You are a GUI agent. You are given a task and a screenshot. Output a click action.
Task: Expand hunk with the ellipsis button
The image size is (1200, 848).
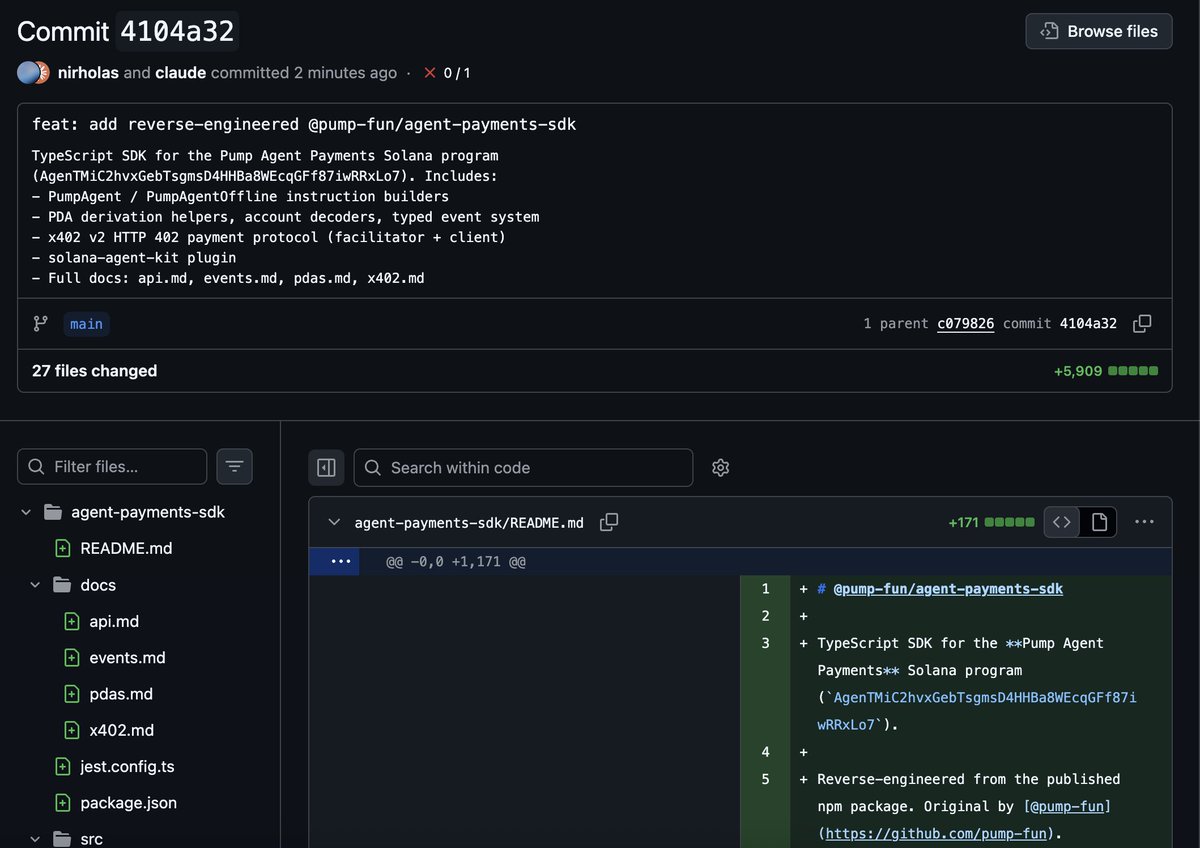point(340,561)
